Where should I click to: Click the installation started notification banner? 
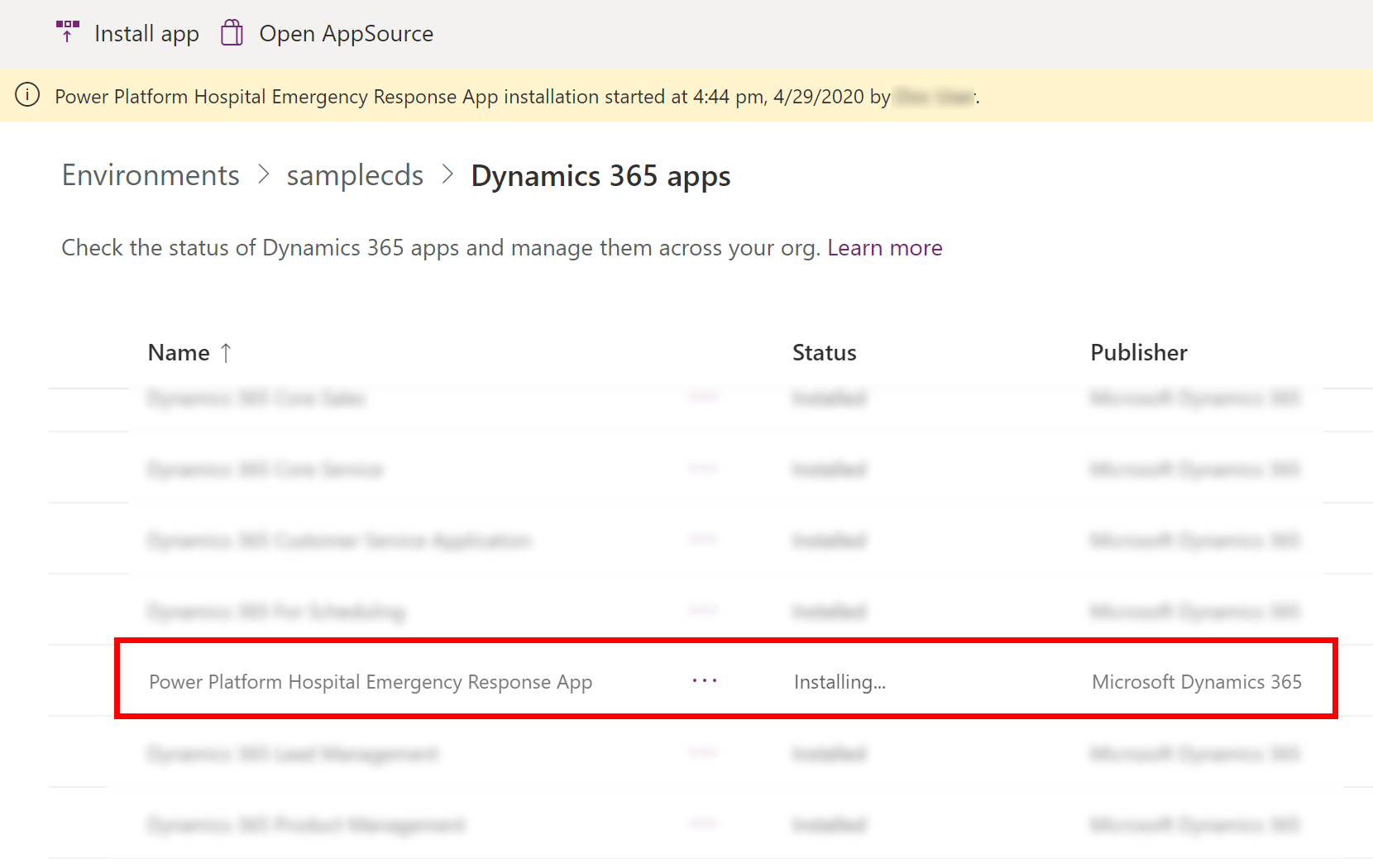click(x=686, y=96)
